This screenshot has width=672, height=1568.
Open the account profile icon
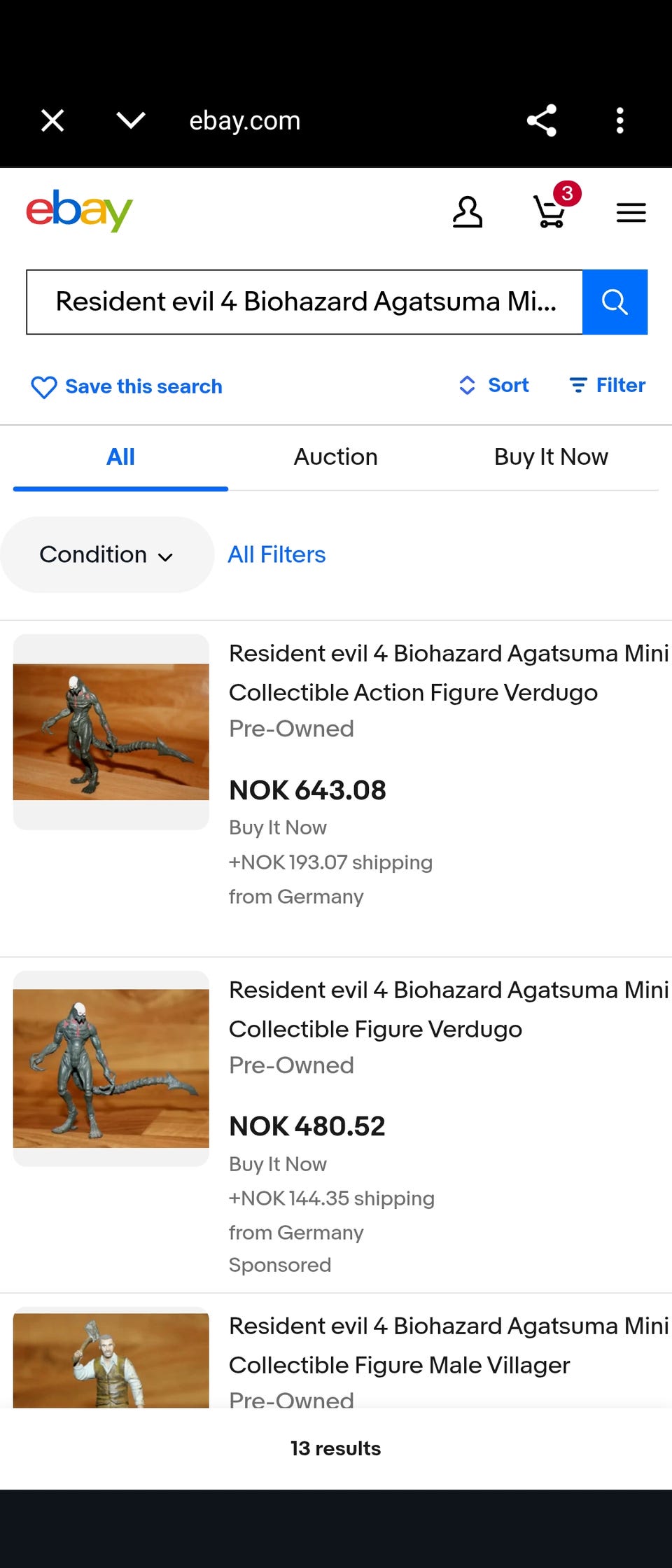coord(468,212)
